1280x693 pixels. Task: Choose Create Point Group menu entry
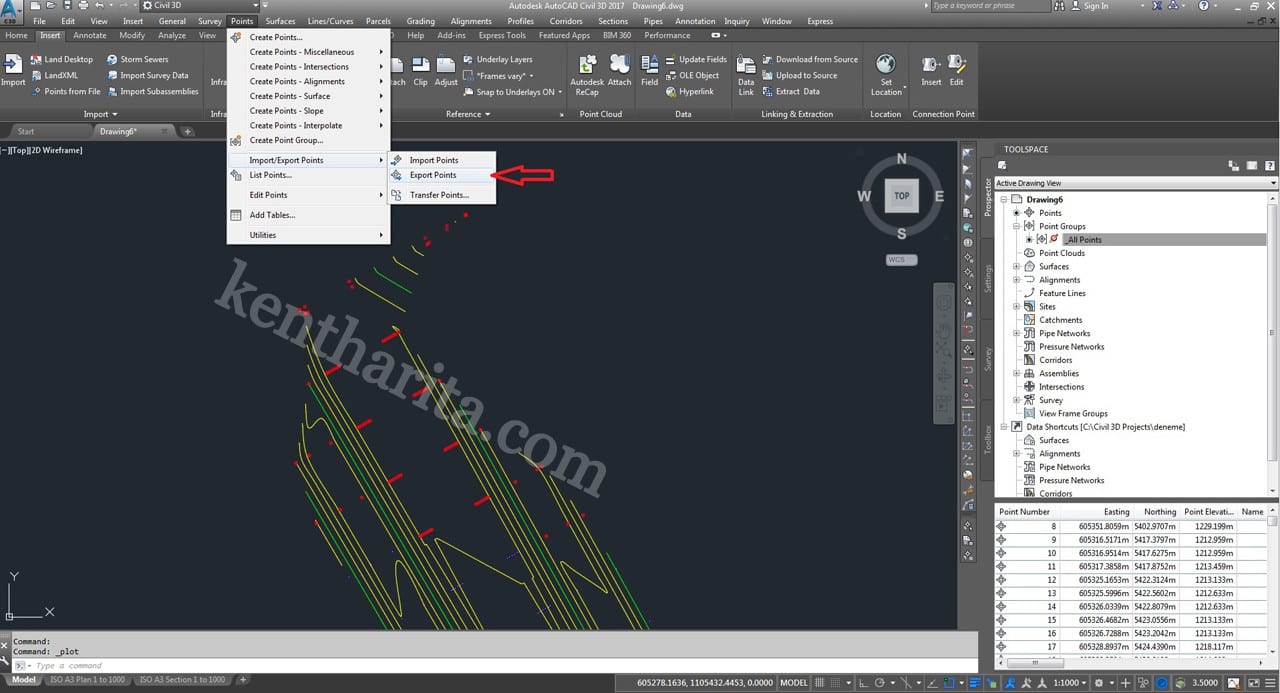point(286,141)
